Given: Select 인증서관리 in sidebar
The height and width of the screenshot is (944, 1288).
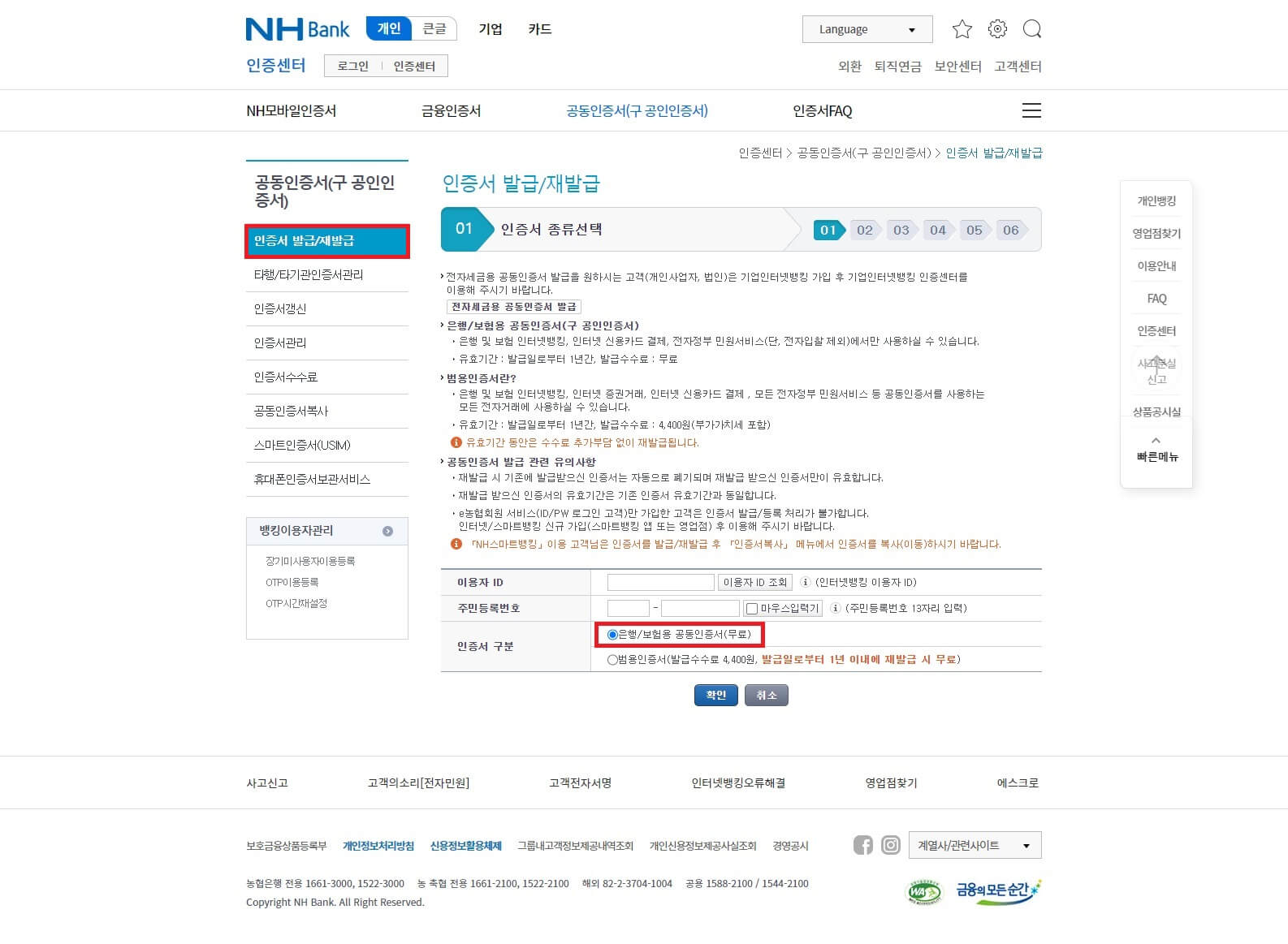Looking at the screenshot, I should pyautogui.click(x=326, y=343).
